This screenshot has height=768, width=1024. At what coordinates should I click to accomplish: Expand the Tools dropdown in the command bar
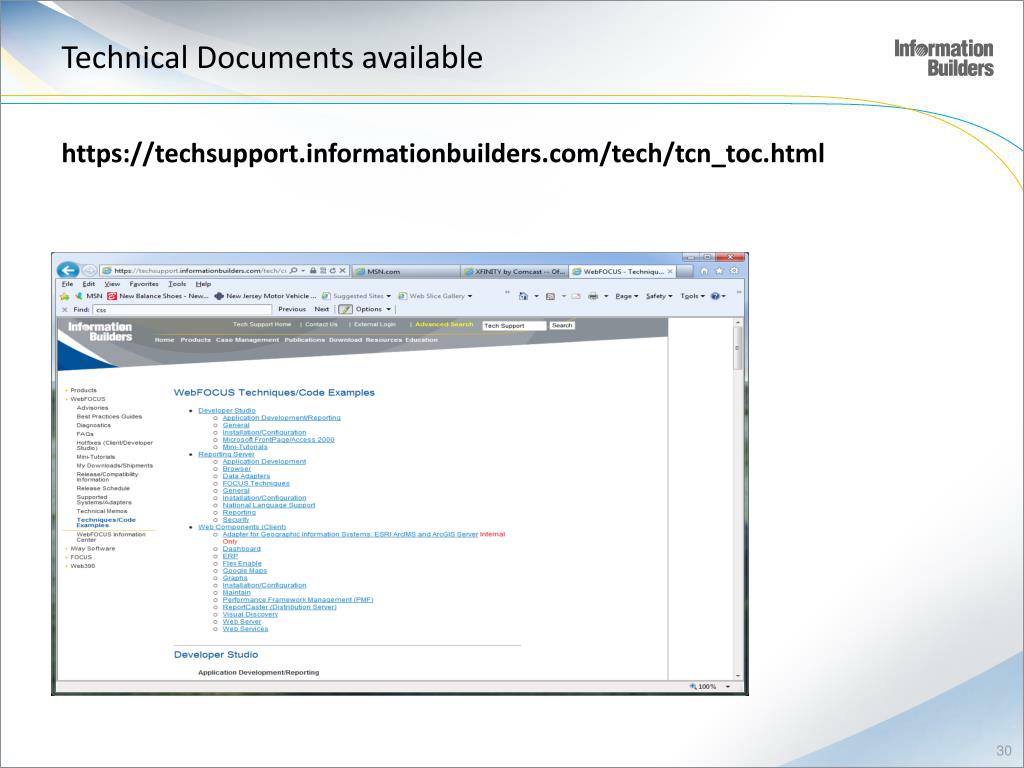click(692, 296)
